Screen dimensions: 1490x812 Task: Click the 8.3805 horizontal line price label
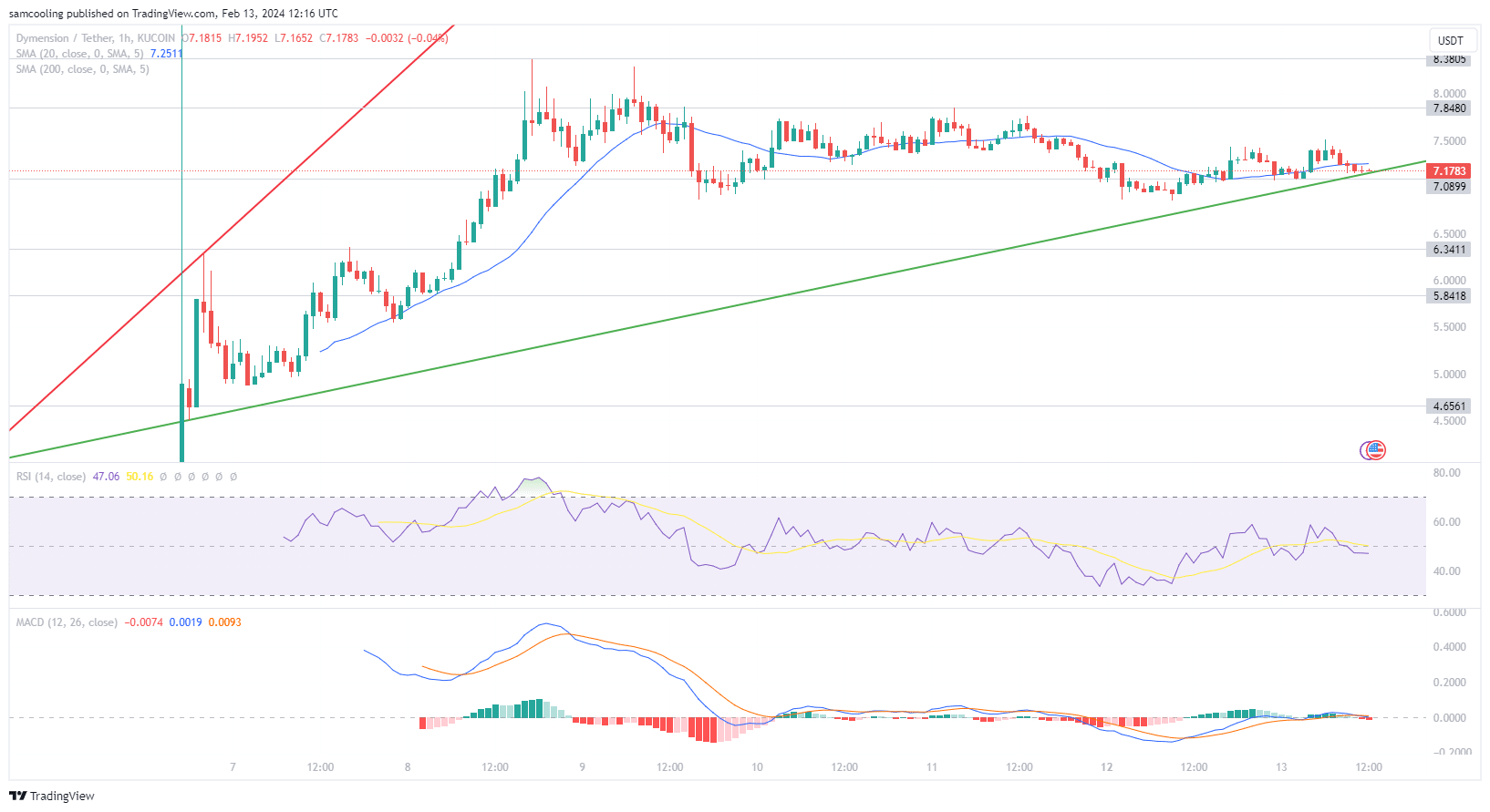1449,59
